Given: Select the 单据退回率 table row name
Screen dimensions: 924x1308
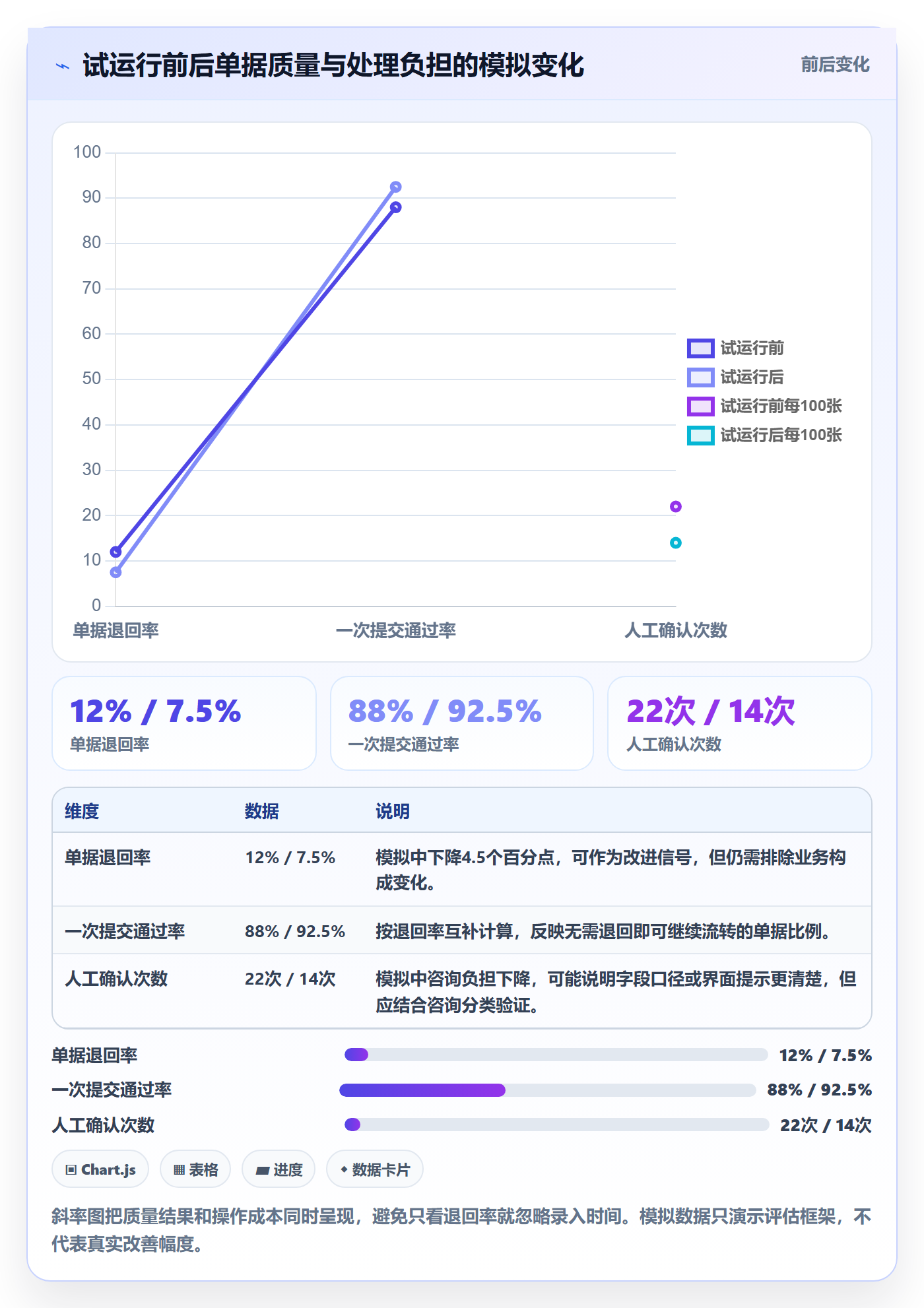Looking at the screenshot, I should coord(108,857).
